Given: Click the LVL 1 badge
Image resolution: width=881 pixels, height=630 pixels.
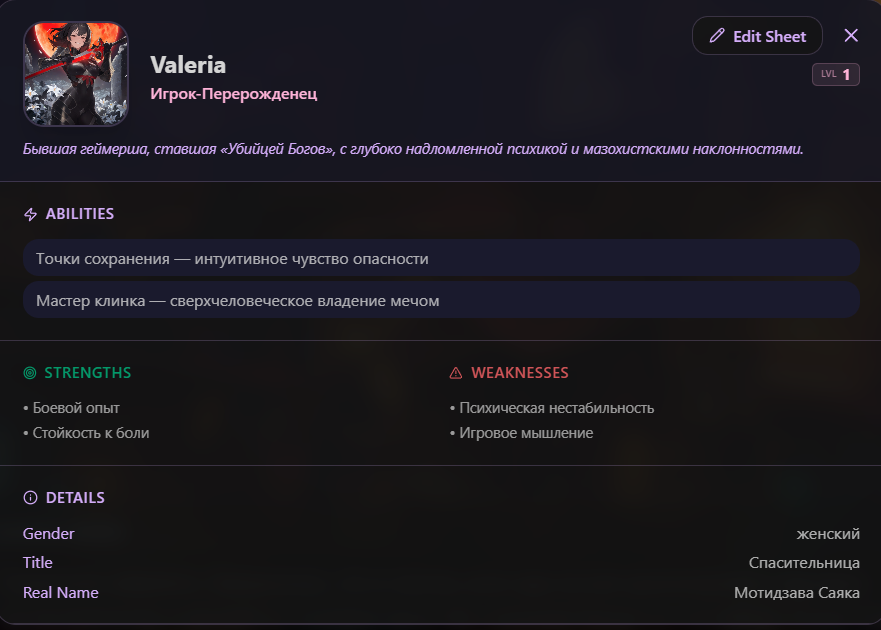Looking at the screenshot, I should point(835,74).
